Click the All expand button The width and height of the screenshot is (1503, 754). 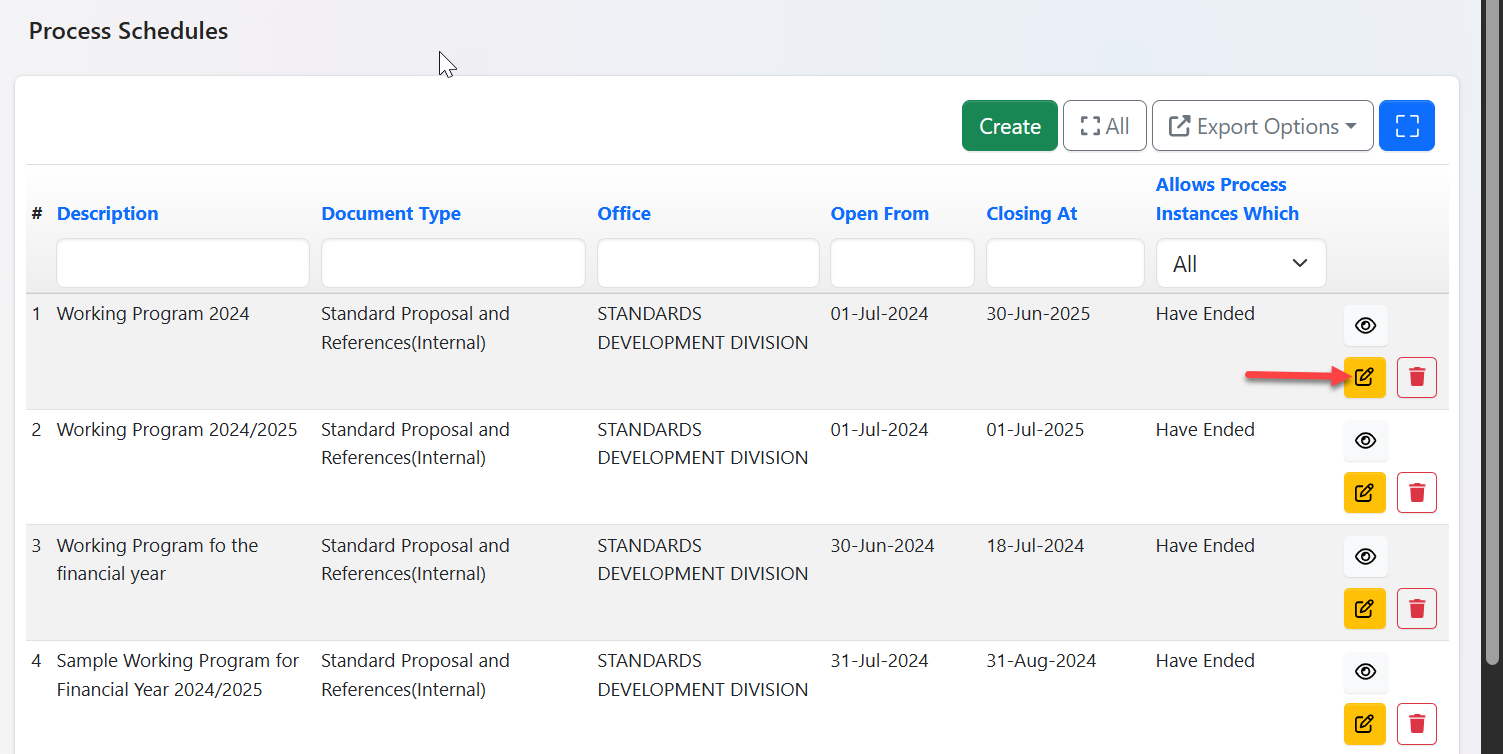pyautogui.click(x=1104, y=126)
